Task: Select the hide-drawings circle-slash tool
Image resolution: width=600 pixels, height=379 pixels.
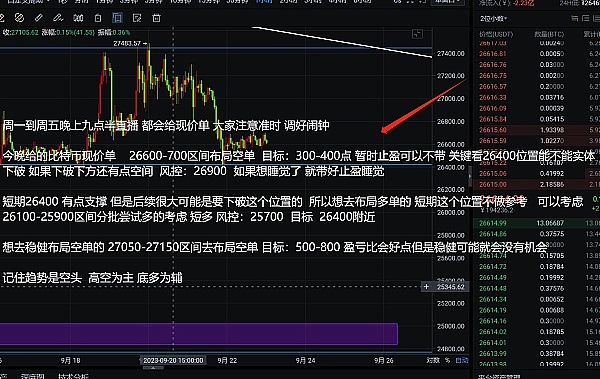Action: click(x=19, y=18)
